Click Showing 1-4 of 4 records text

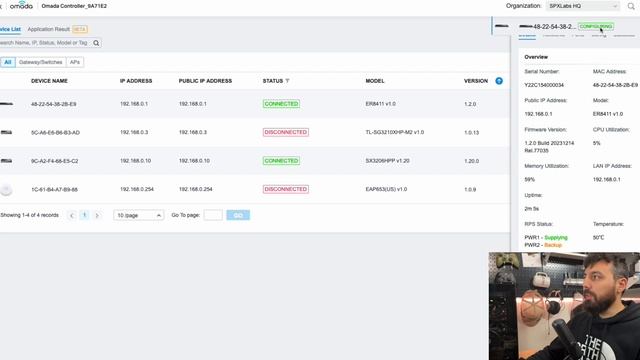tap(29, 215)
